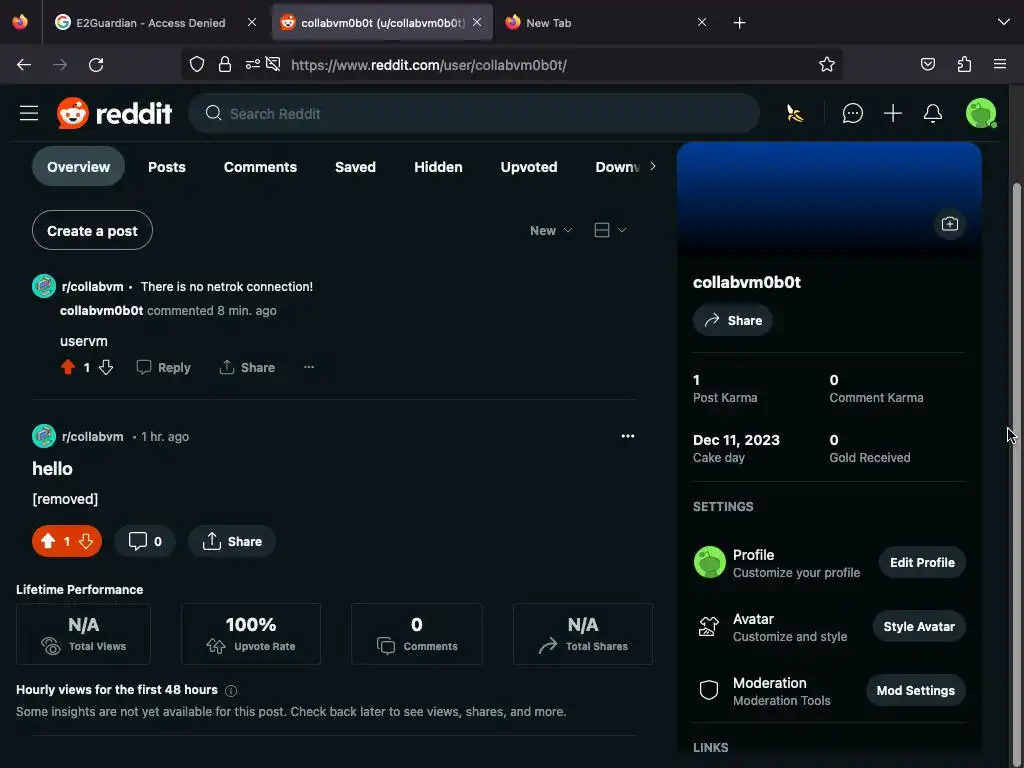Open Mod Settings
The width and height of the screenshot is (1024, 768).
pos(916,691)
